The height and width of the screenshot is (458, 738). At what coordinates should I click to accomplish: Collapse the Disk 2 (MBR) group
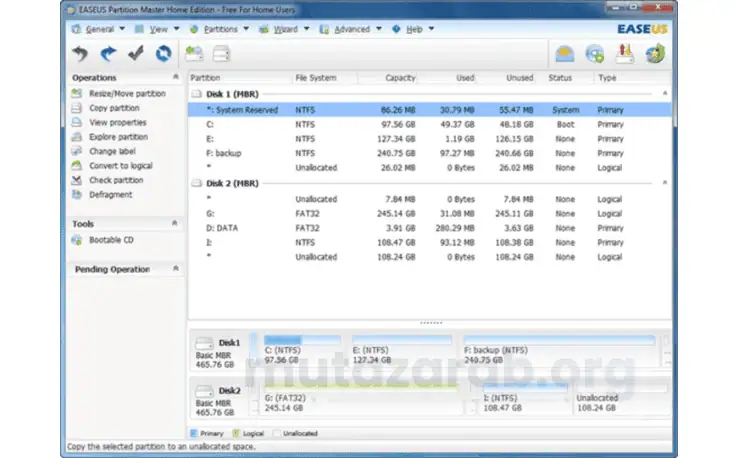pos(665,182)
